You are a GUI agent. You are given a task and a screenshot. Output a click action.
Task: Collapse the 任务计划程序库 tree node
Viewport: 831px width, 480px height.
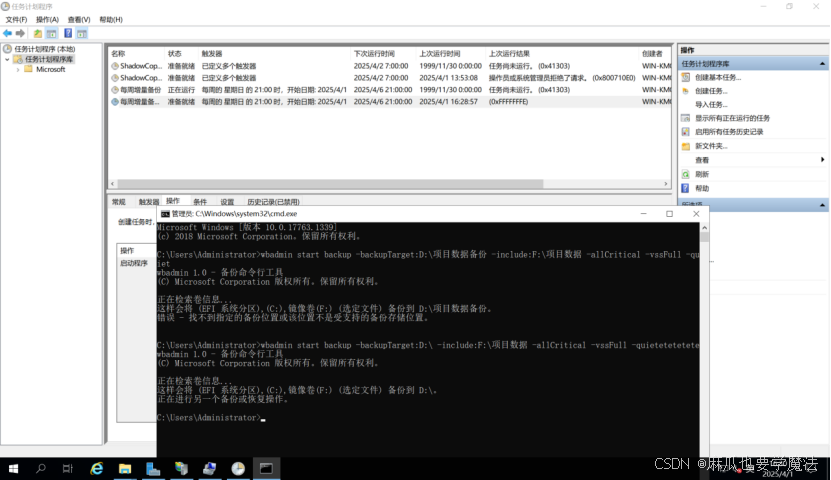point(7,59)
